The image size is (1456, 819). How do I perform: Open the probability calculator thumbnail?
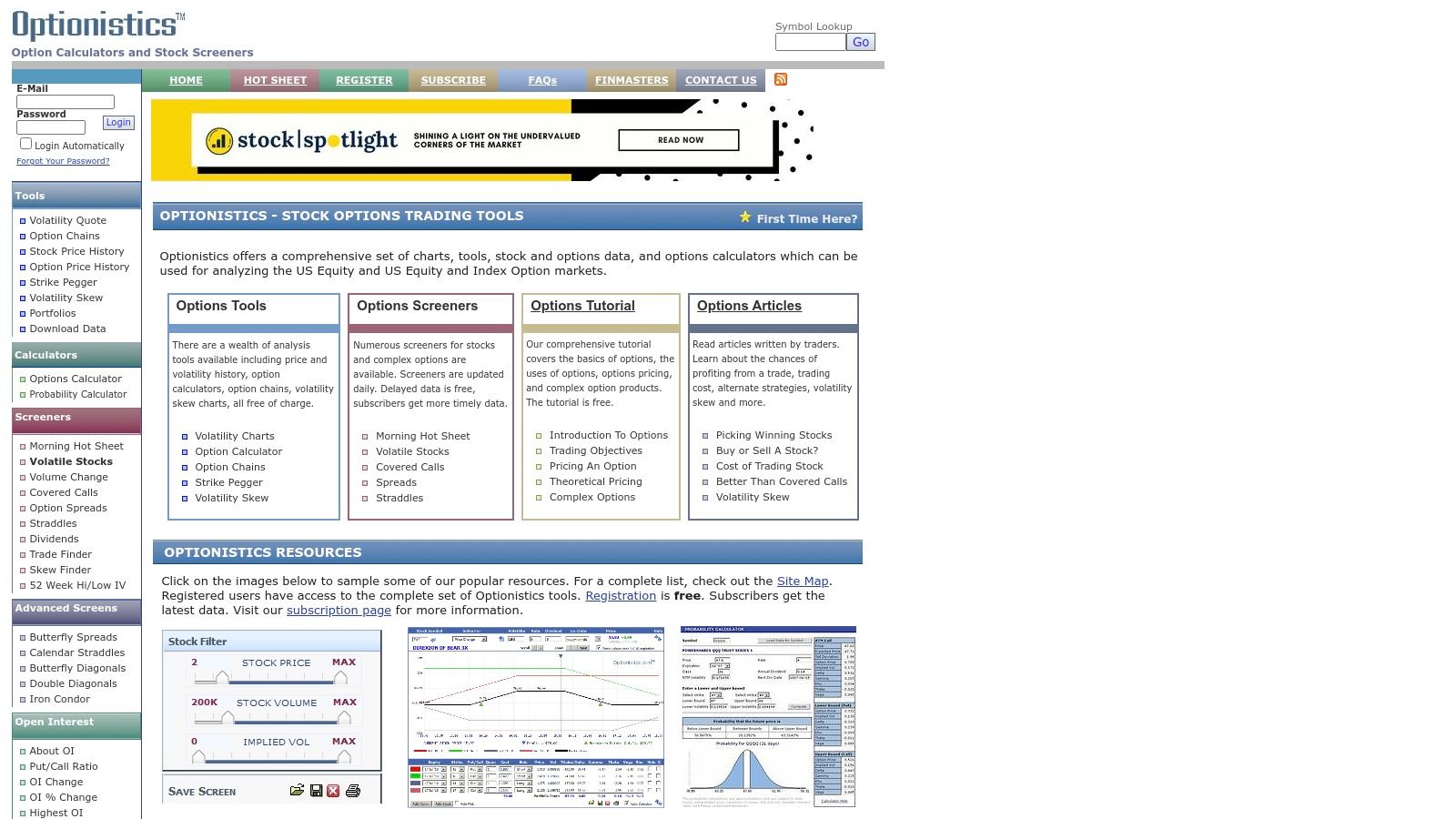pos(768,717)
